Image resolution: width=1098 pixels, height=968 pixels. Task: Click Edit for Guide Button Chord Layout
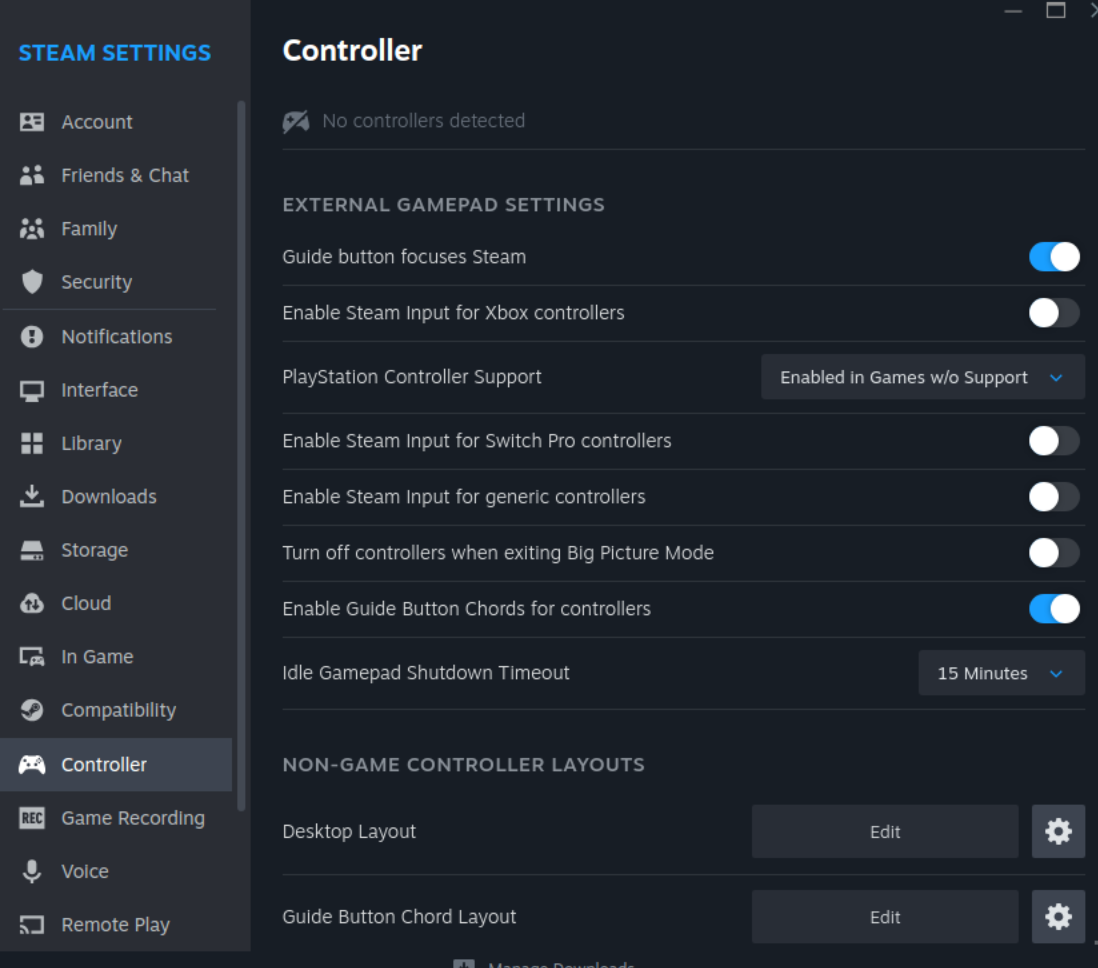click(x=885, y=917)
